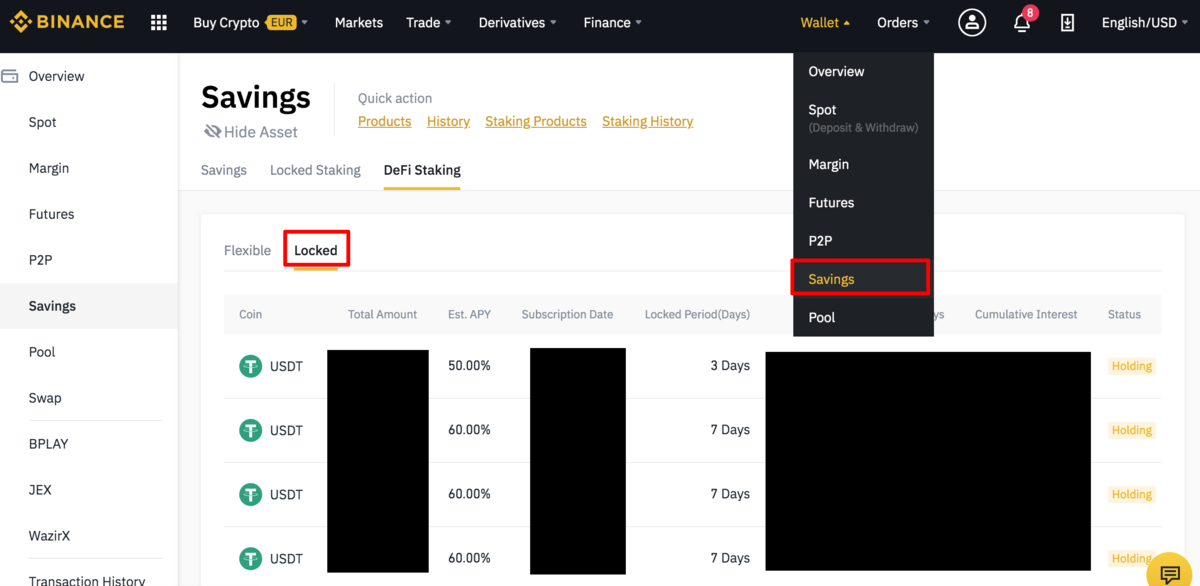Switch to the DeFi Staking tab
1200x586 pixels.
coord(422,170)
